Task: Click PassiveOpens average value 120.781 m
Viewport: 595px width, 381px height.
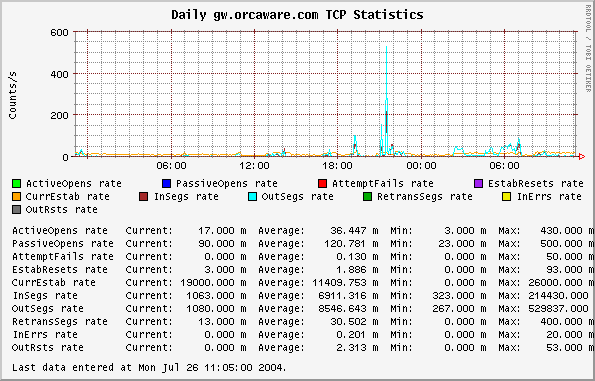Action: click(351, 244)
